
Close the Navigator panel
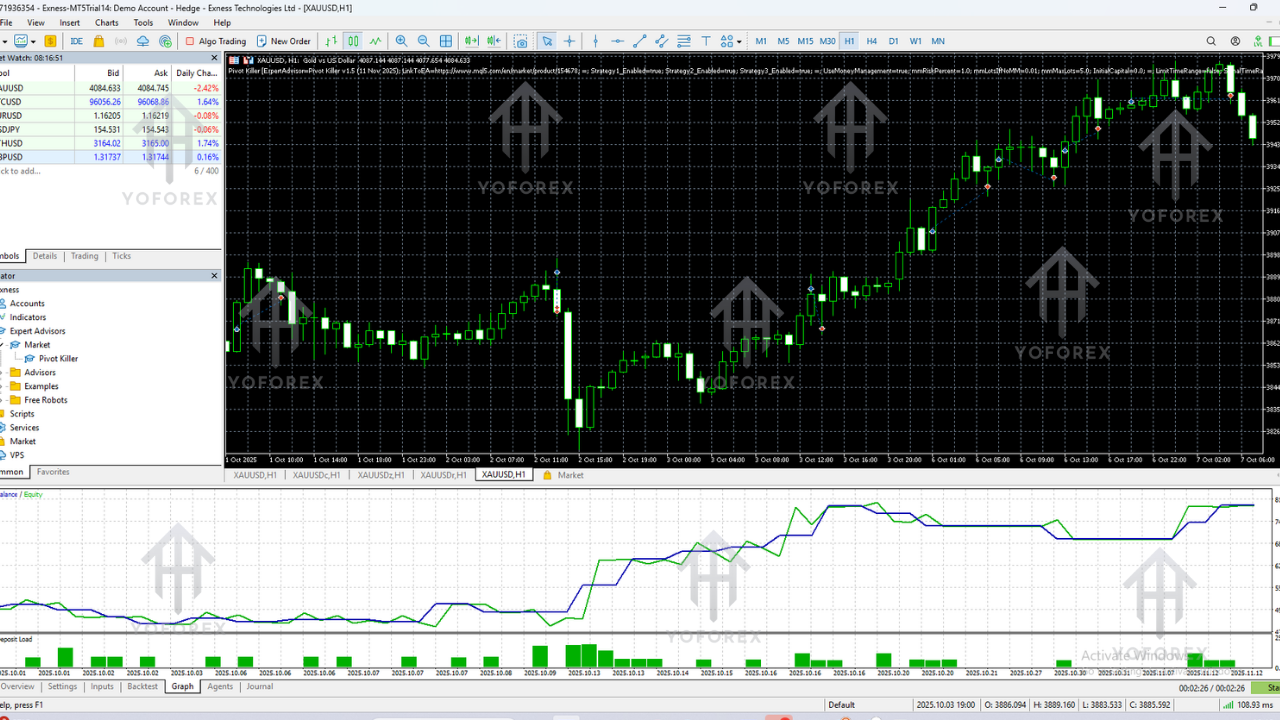[x=214, y=276]
